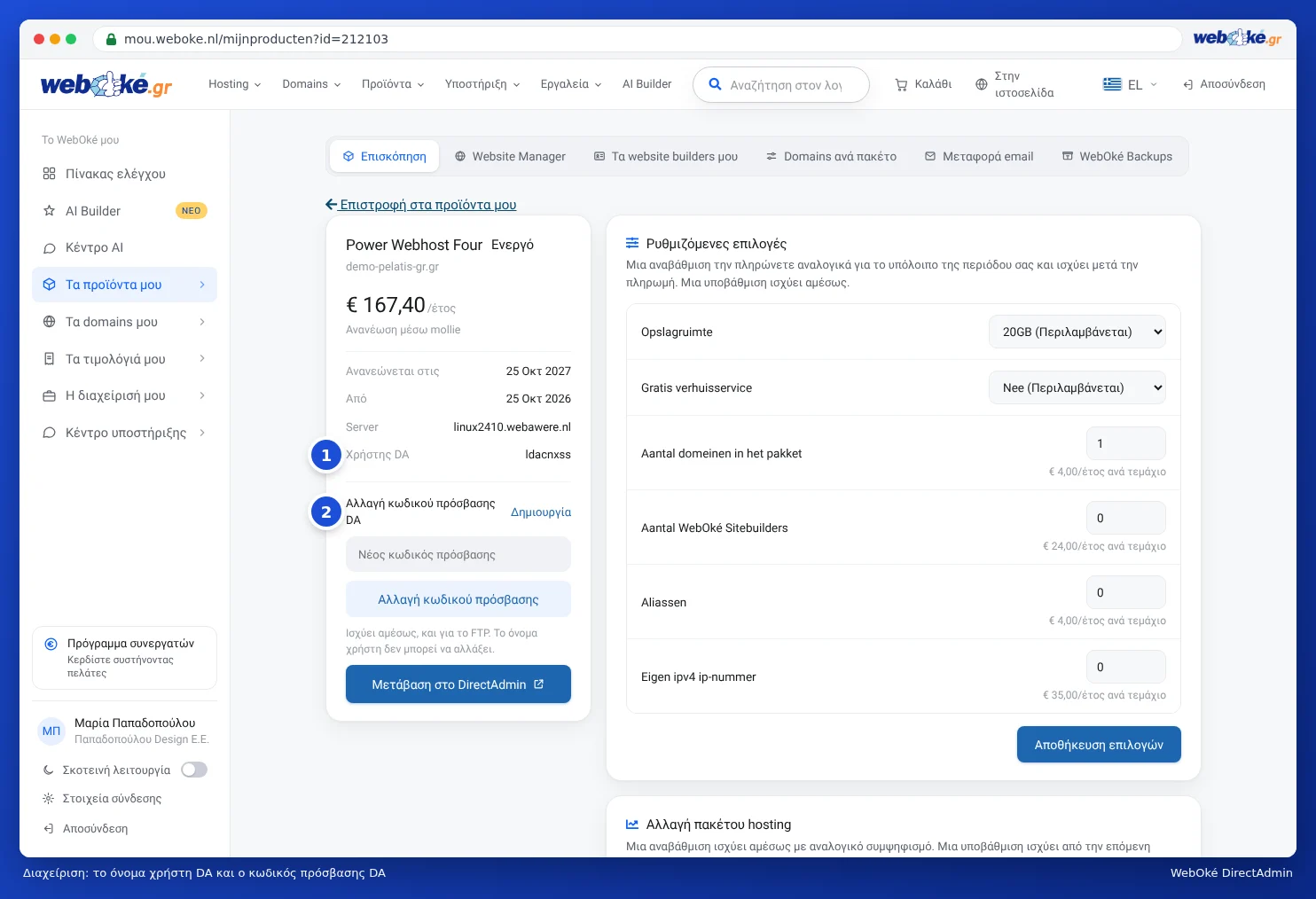Click the globe icon for homepage

tap(981, 84)
